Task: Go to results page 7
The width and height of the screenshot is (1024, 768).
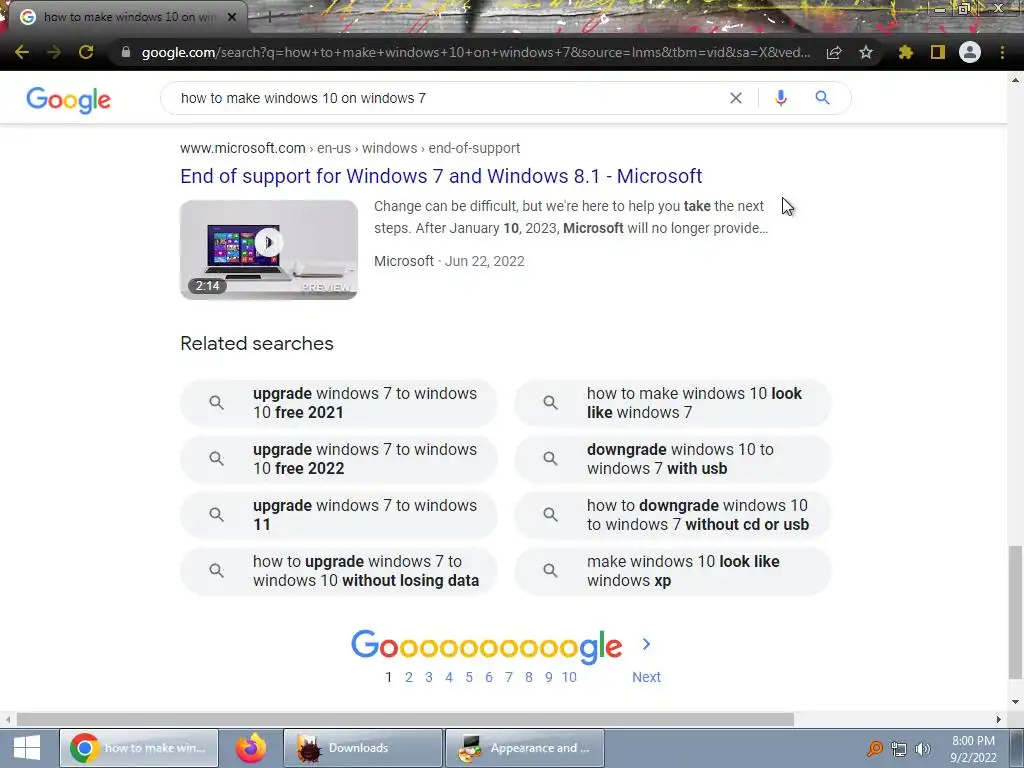Action: [x=509, y=677]
